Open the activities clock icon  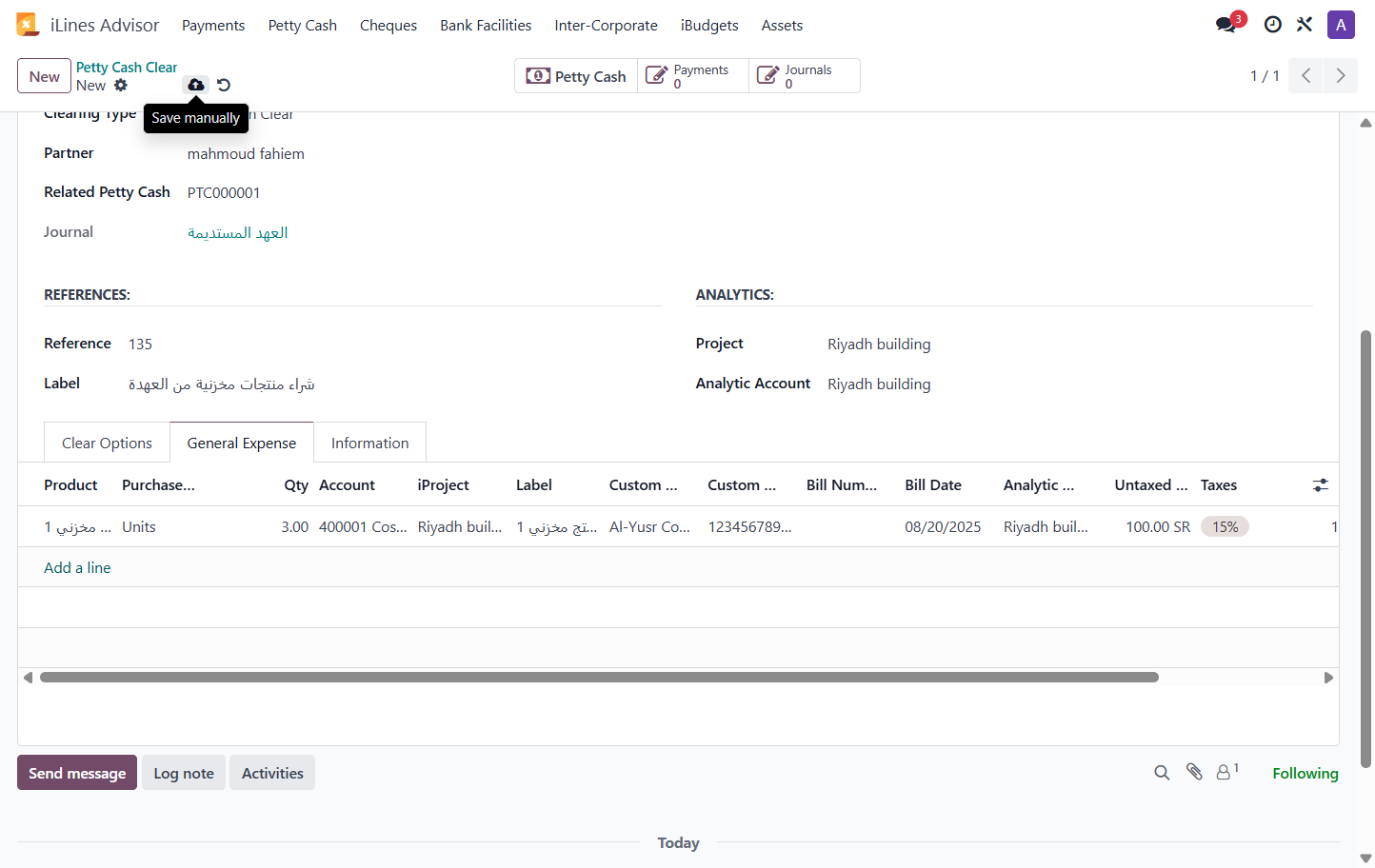click(1272, 25)
